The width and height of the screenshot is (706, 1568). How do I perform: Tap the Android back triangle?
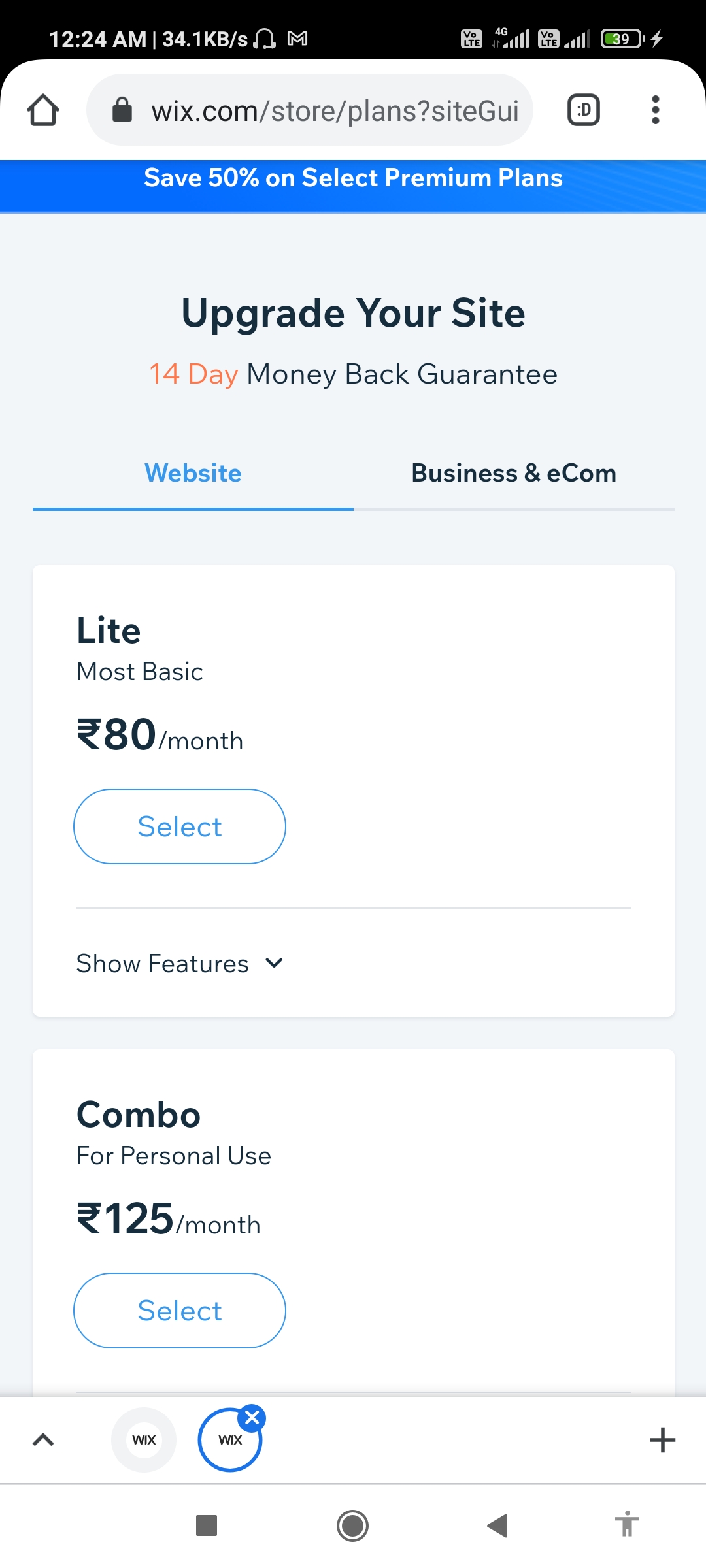[x=498, y=1526]
